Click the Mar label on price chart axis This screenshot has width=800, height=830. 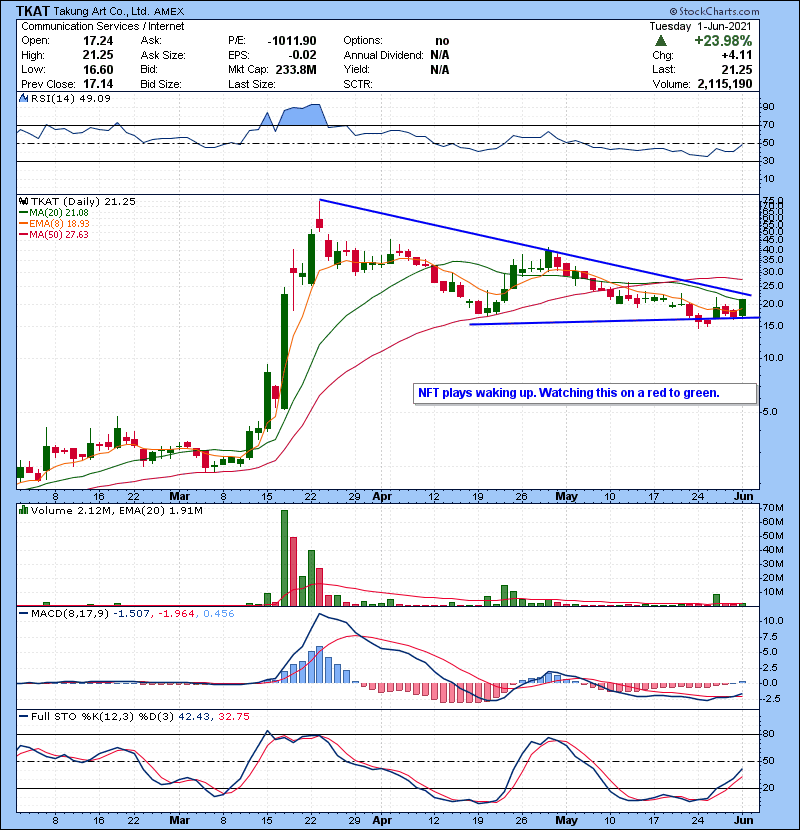click(x=179, y=497)
